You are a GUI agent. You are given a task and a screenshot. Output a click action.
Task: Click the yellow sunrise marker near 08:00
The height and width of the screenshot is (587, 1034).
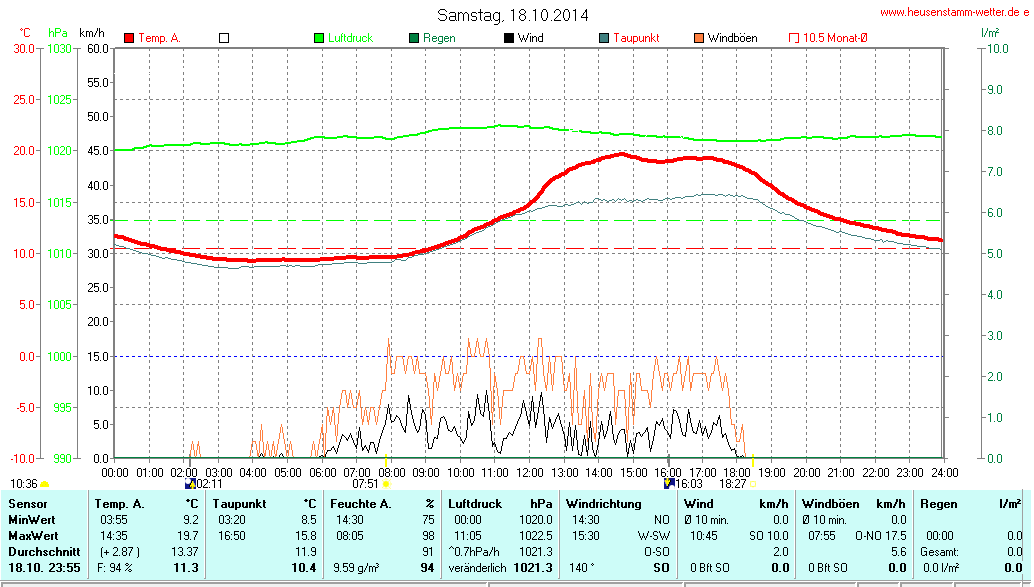(386, 459)
